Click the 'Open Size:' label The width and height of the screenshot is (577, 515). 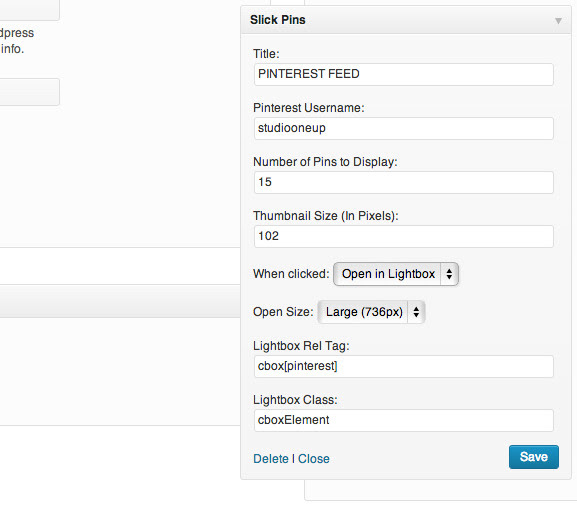pos(283,312)
